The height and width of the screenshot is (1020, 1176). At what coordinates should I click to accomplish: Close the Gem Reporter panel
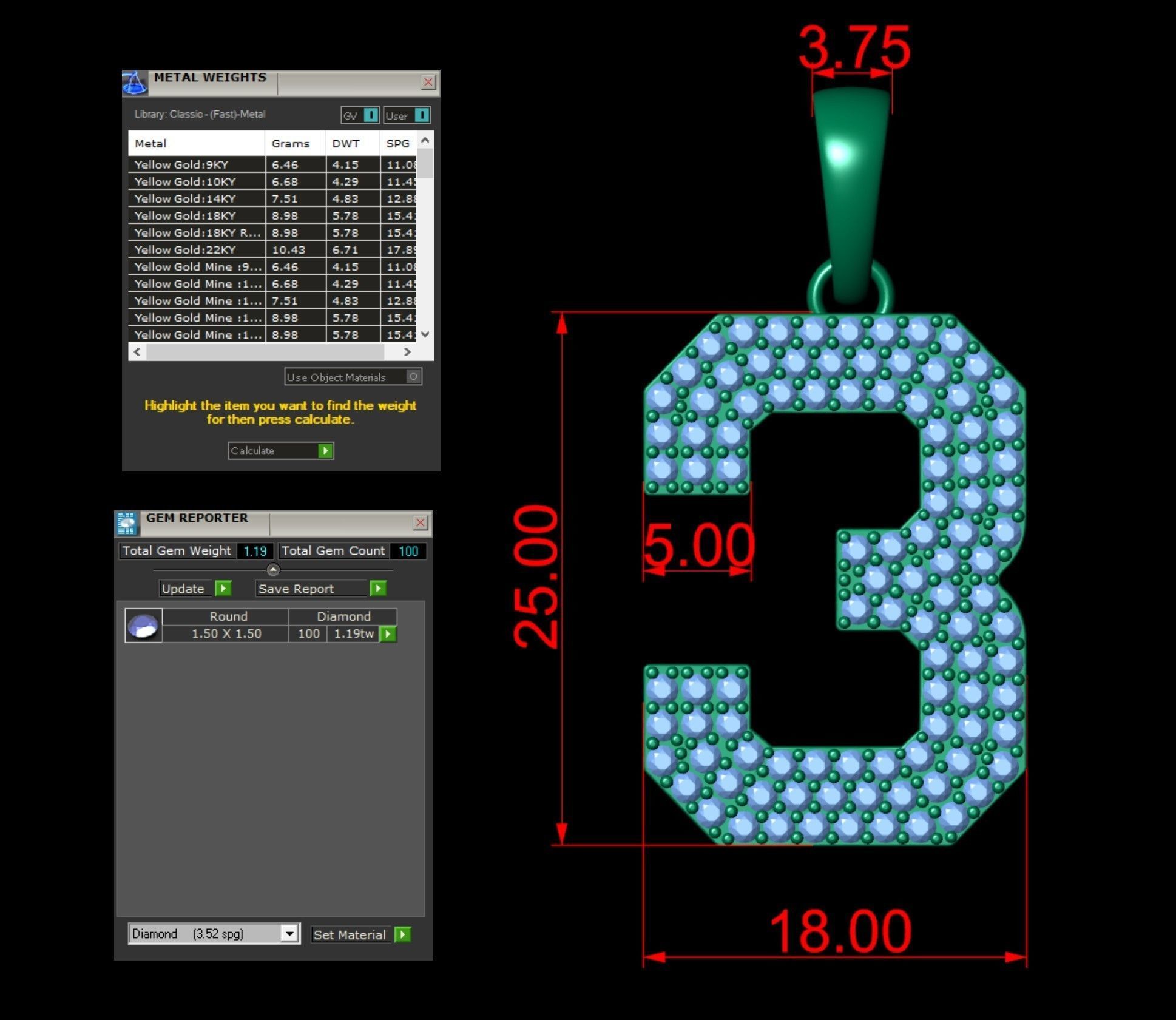point(420,522)
